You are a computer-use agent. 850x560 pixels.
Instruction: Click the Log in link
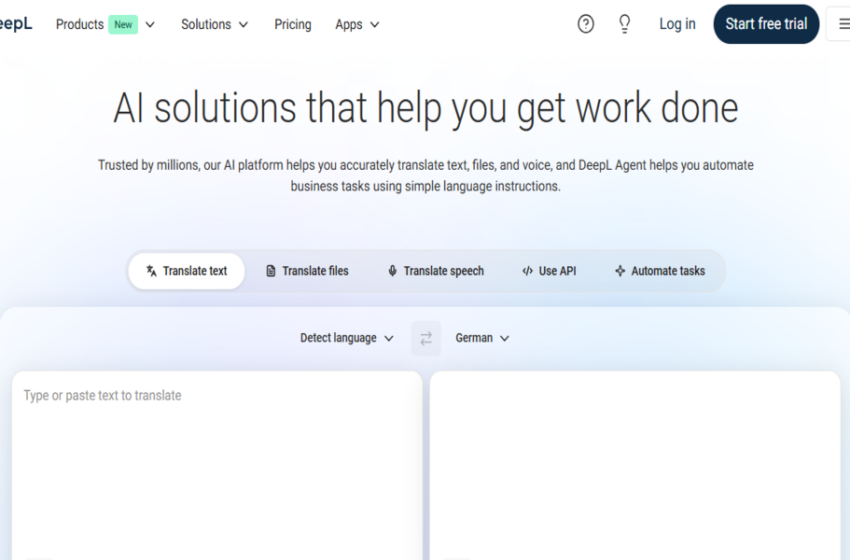(x=677, y=24)
